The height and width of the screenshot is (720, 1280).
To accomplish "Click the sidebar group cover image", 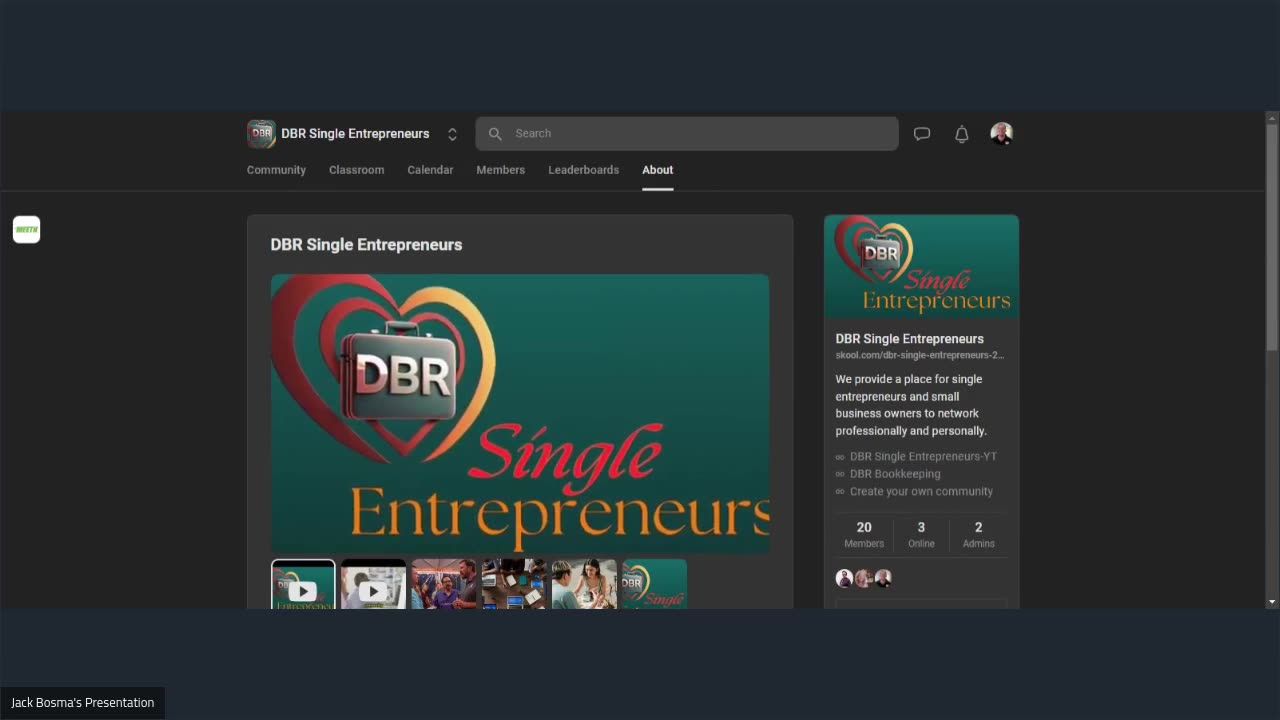I will pos(921,266).
